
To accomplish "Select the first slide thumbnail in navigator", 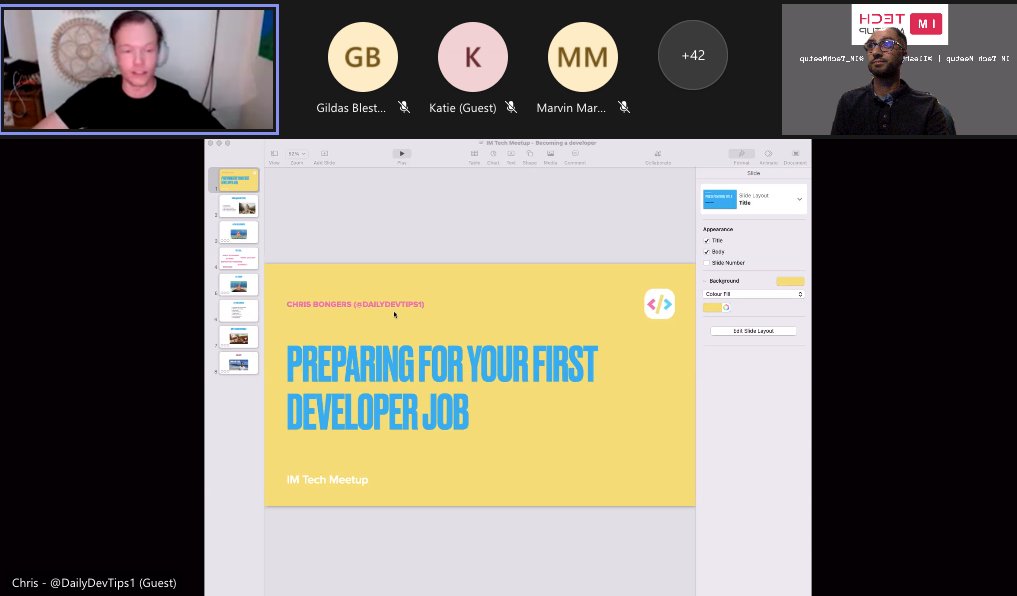I will [238, 180].
